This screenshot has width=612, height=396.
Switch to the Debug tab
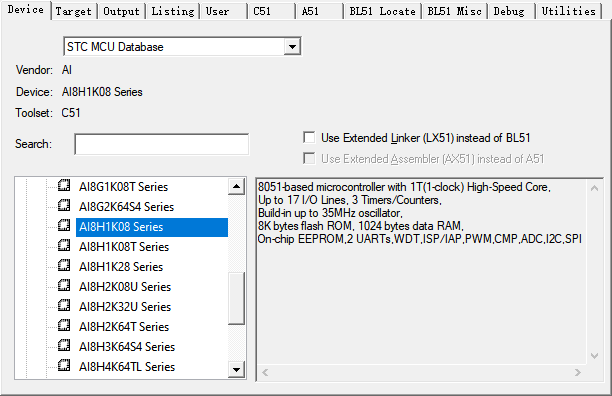[512, 11]
